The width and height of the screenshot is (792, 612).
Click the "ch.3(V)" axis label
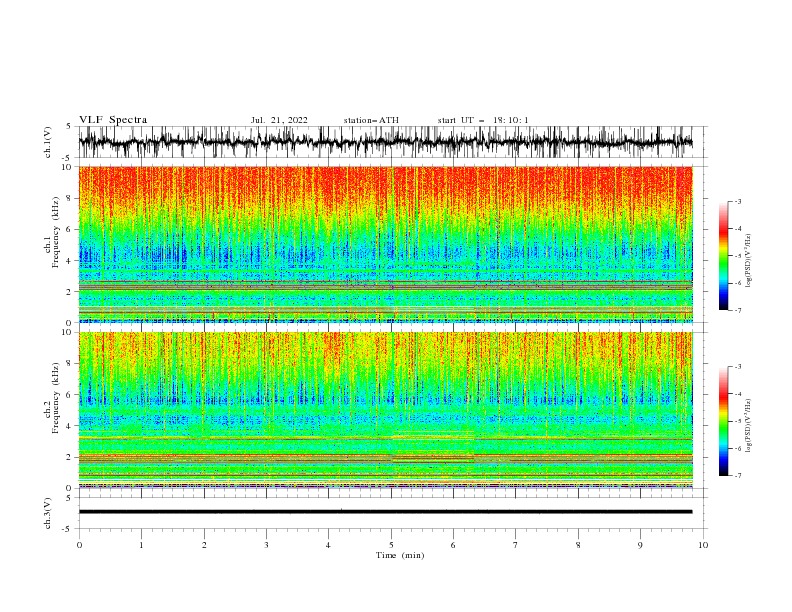[48, 513]
